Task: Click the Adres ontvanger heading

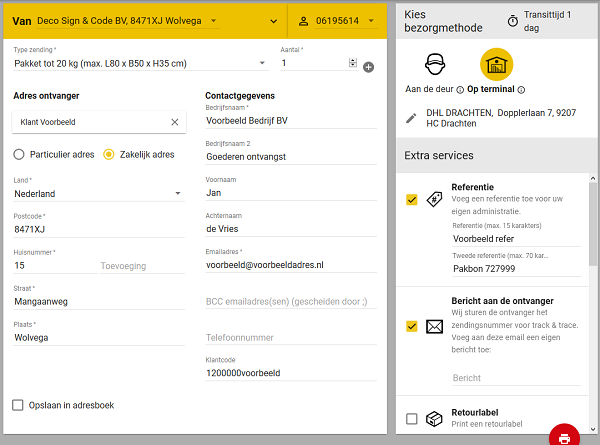Action: point(46,96)
